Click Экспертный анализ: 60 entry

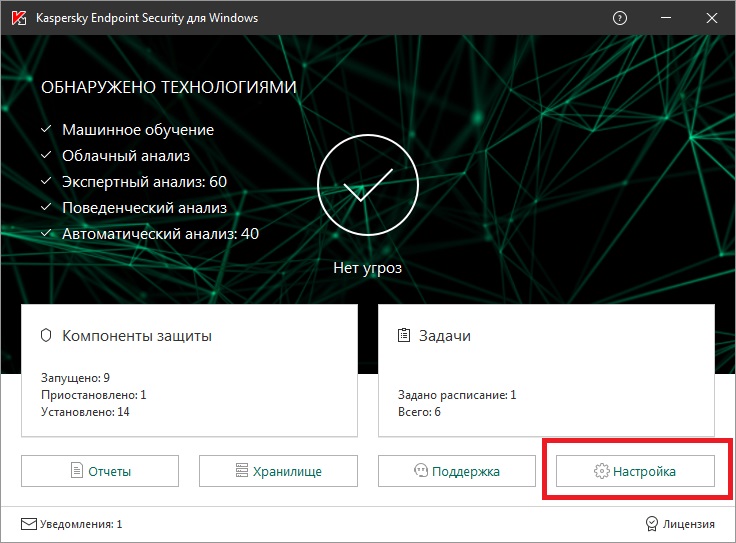[145, 182]
